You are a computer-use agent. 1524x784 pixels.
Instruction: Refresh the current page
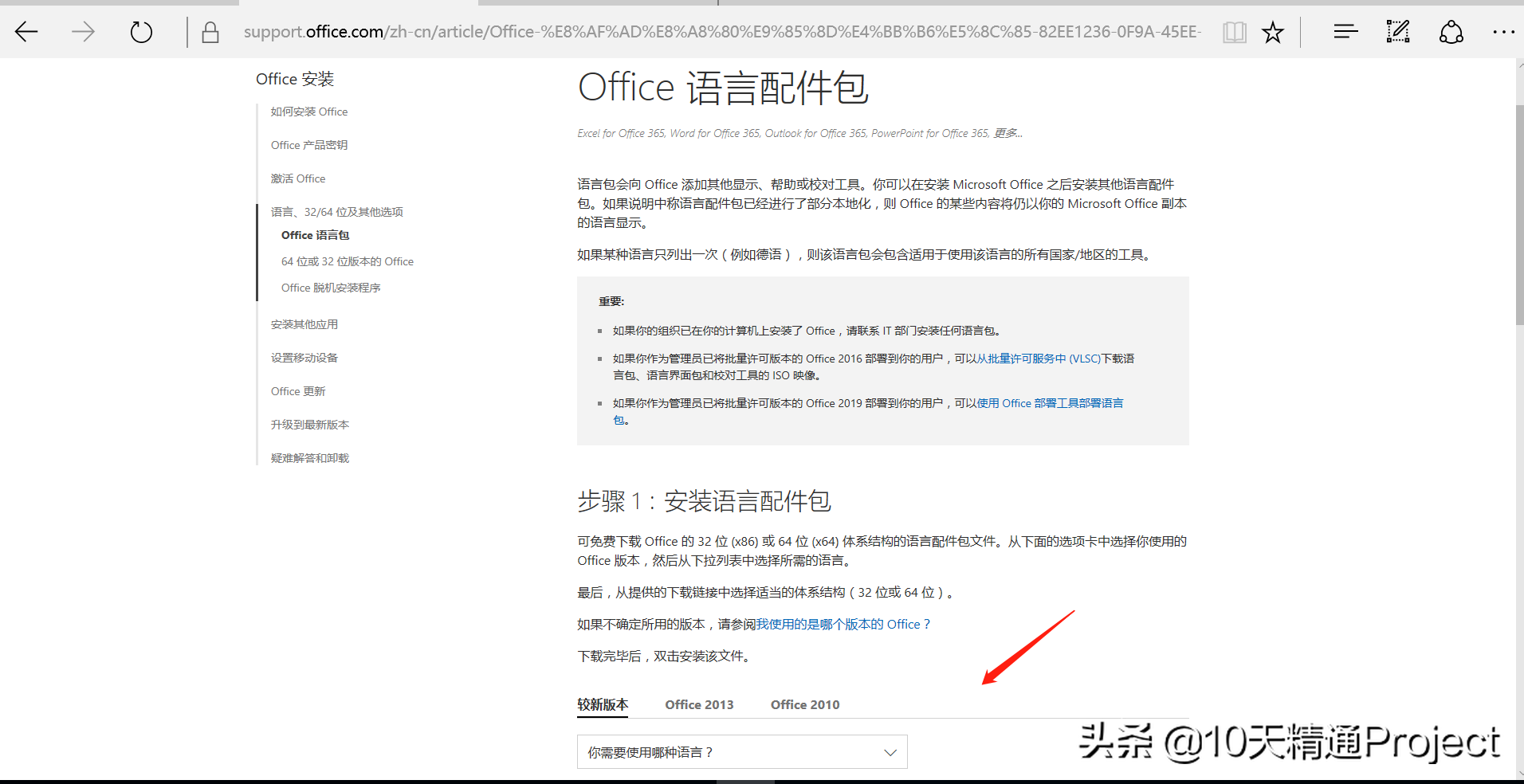click(141, 32)
